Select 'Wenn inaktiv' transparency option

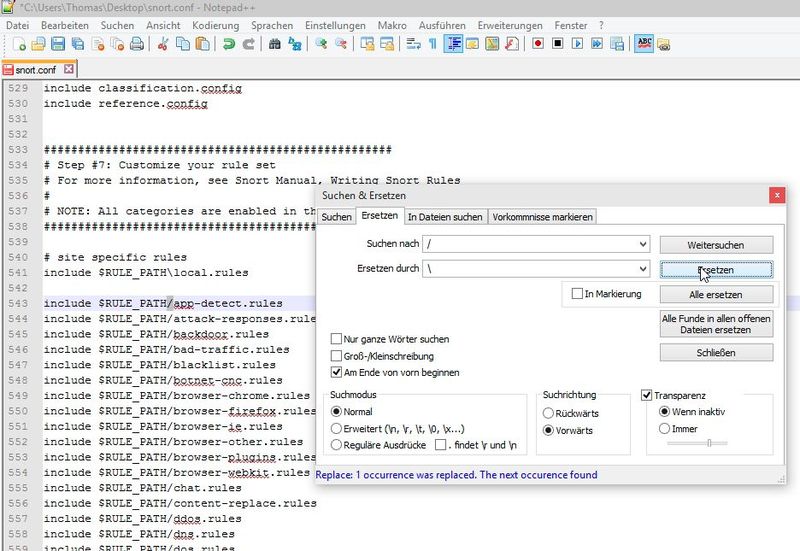664,411
